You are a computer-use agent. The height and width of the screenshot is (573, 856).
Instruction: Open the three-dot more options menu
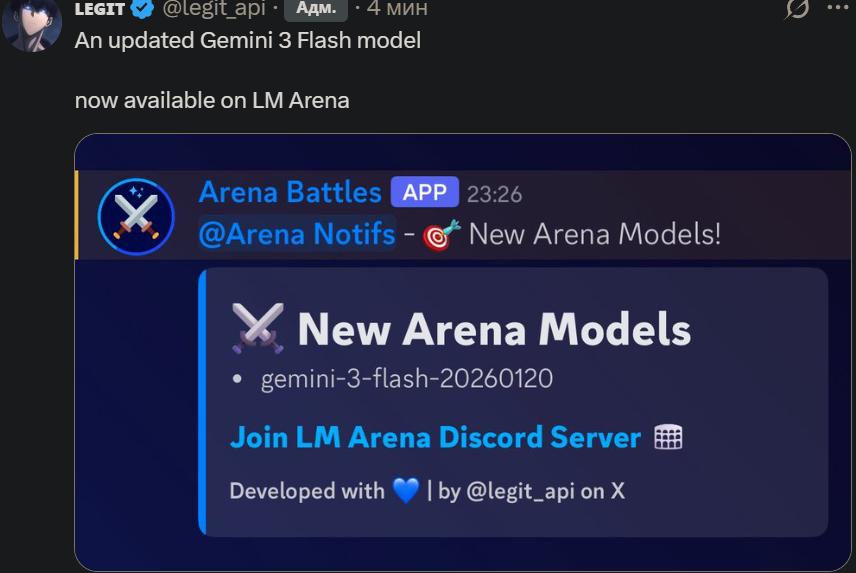(x=838, y=7)
